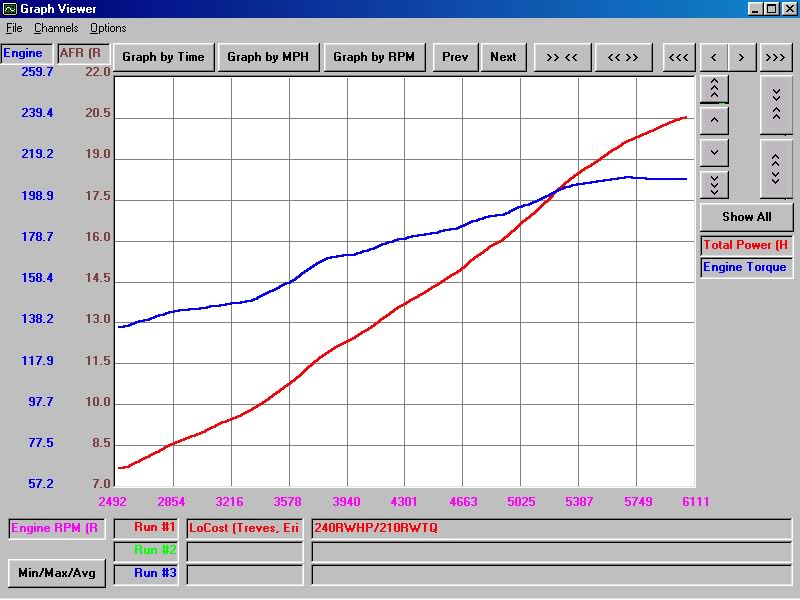Click the single down-arrow axis adjust icon

714,152
